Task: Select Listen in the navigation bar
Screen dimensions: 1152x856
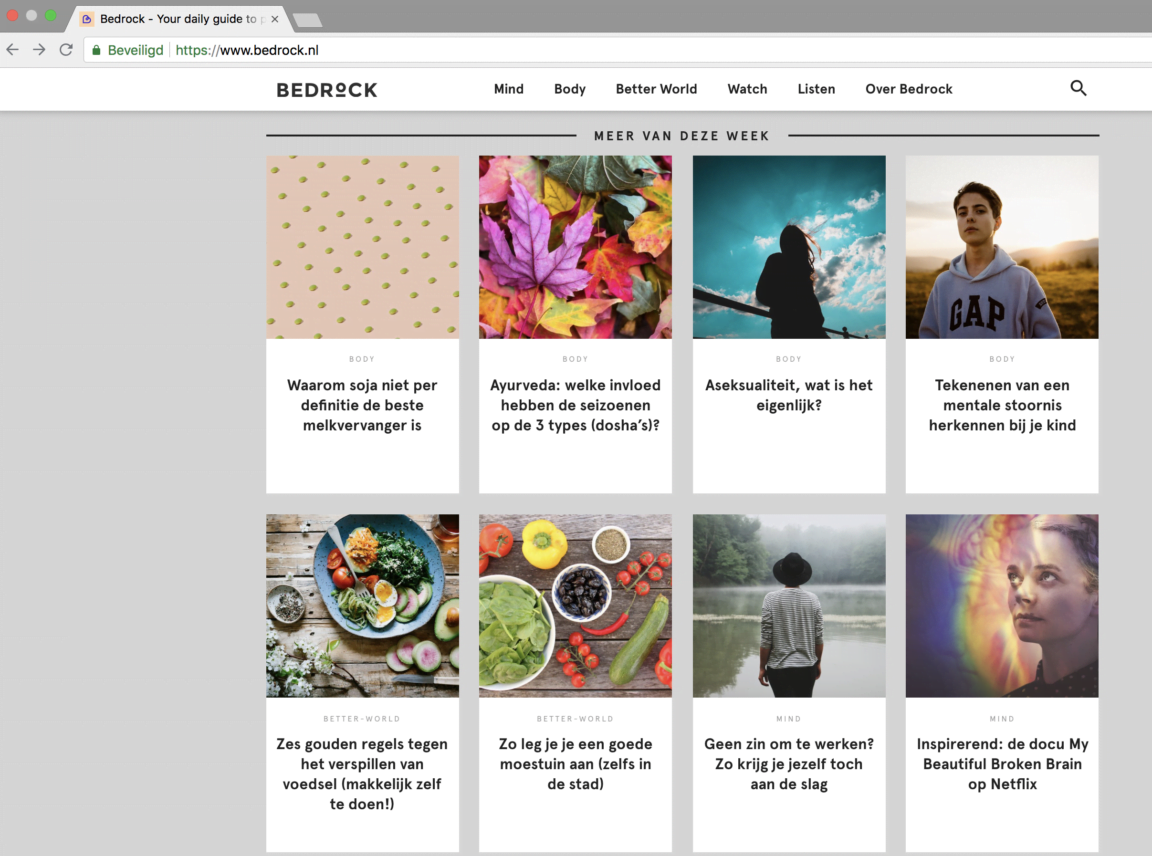Action: pyautogui.click(x=816, y=89)
